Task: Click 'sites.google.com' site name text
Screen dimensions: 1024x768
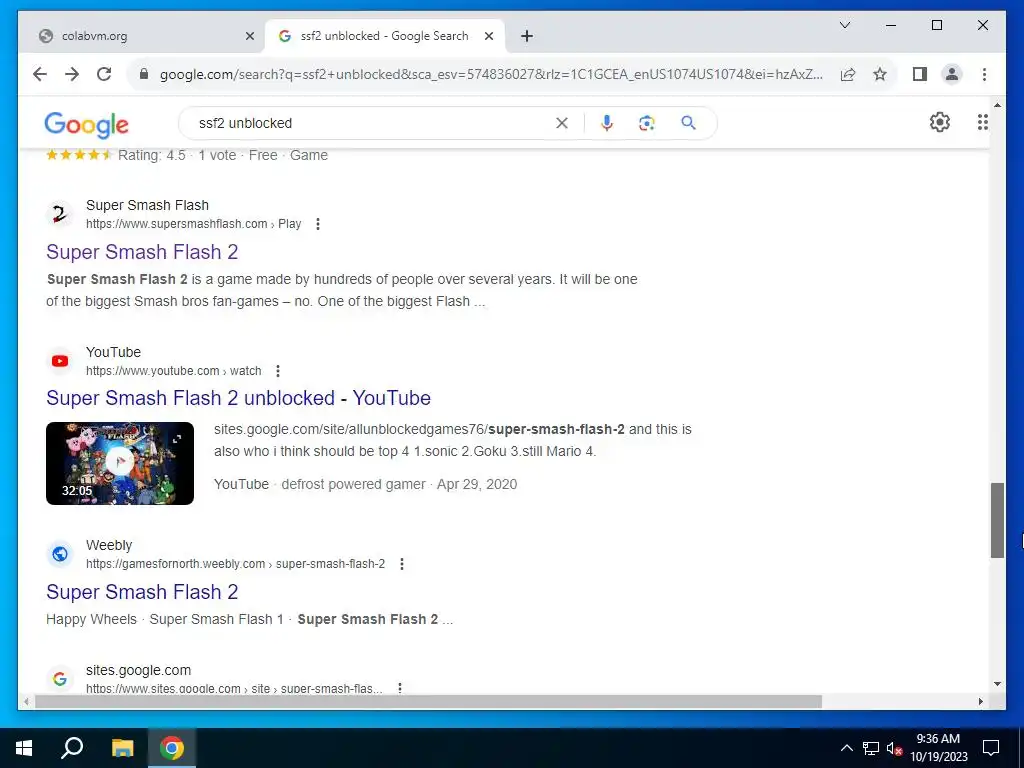Action: pos(138,670)
